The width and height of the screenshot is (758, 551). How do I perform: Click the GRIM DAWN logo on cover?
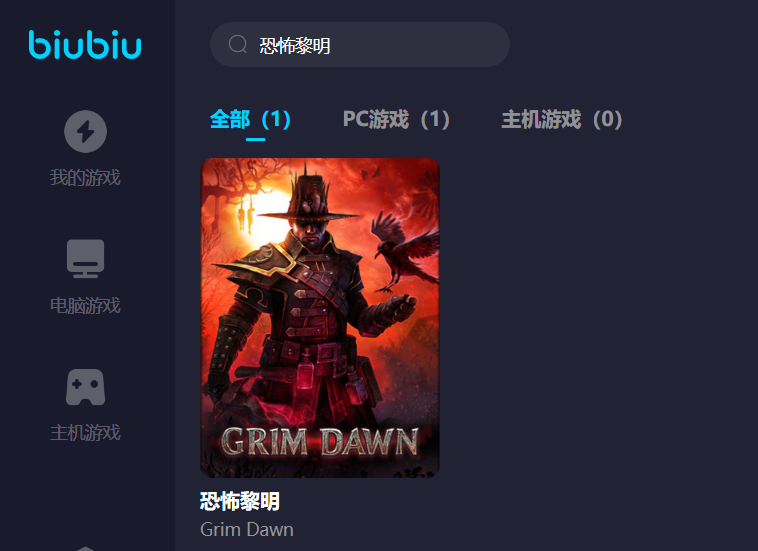pos(320,441)
